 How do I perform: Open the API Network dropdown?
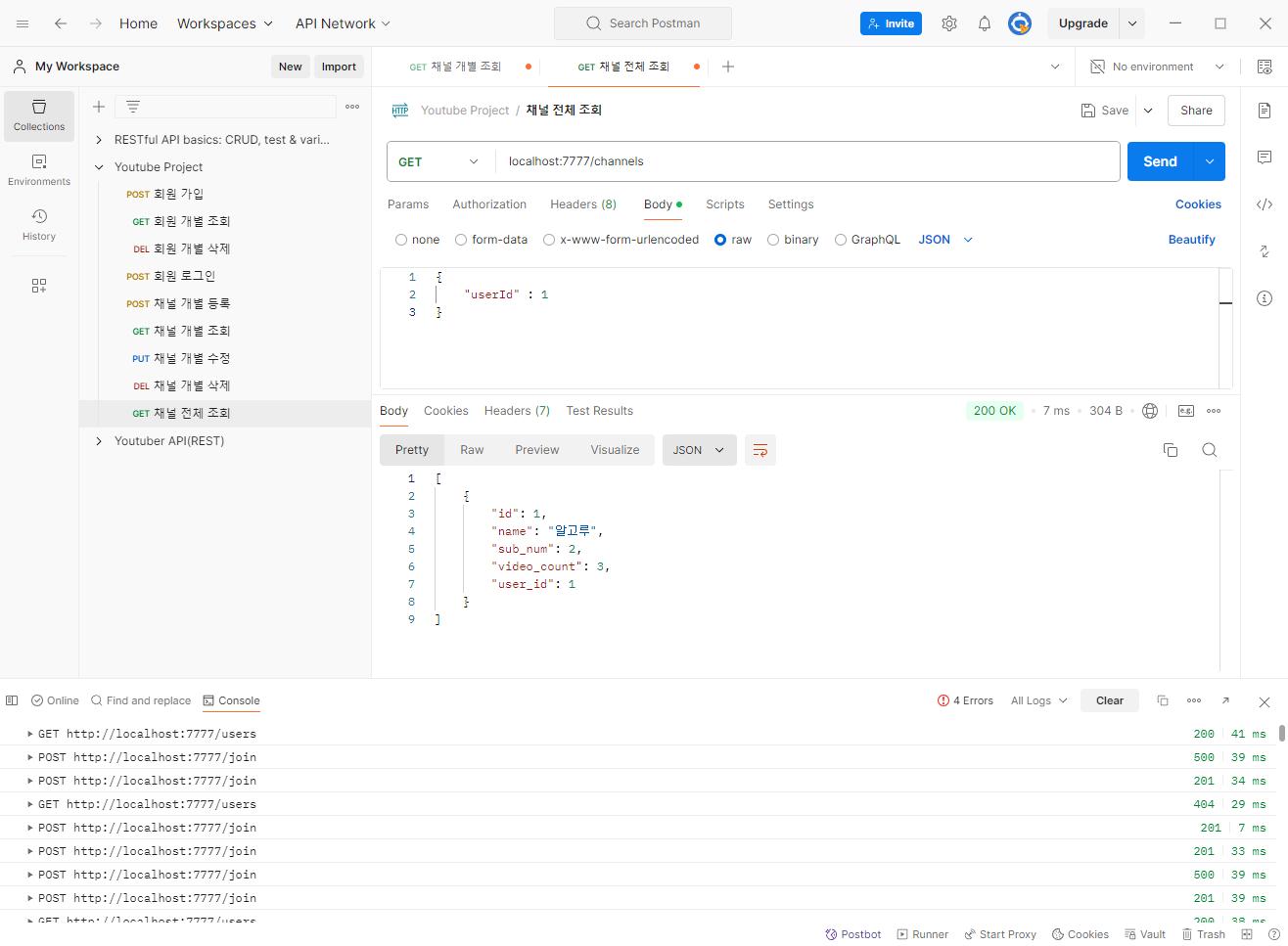[344, 23]
